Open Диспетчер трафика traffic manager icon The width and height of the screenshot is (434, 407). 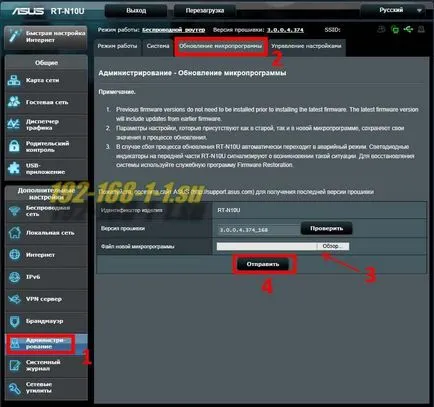coord(14,124)
